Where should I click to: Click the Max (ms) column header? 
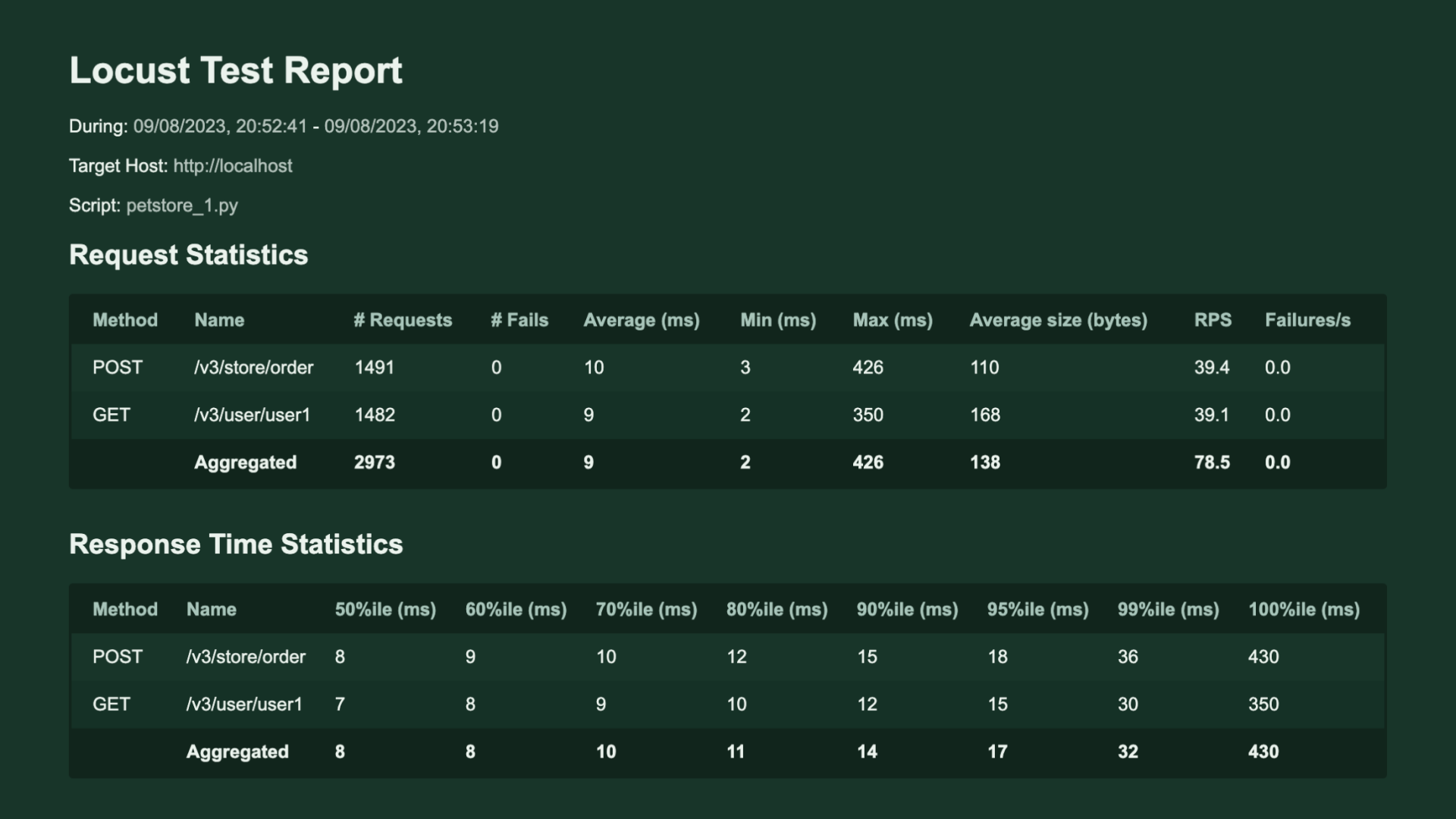point(892,320)
